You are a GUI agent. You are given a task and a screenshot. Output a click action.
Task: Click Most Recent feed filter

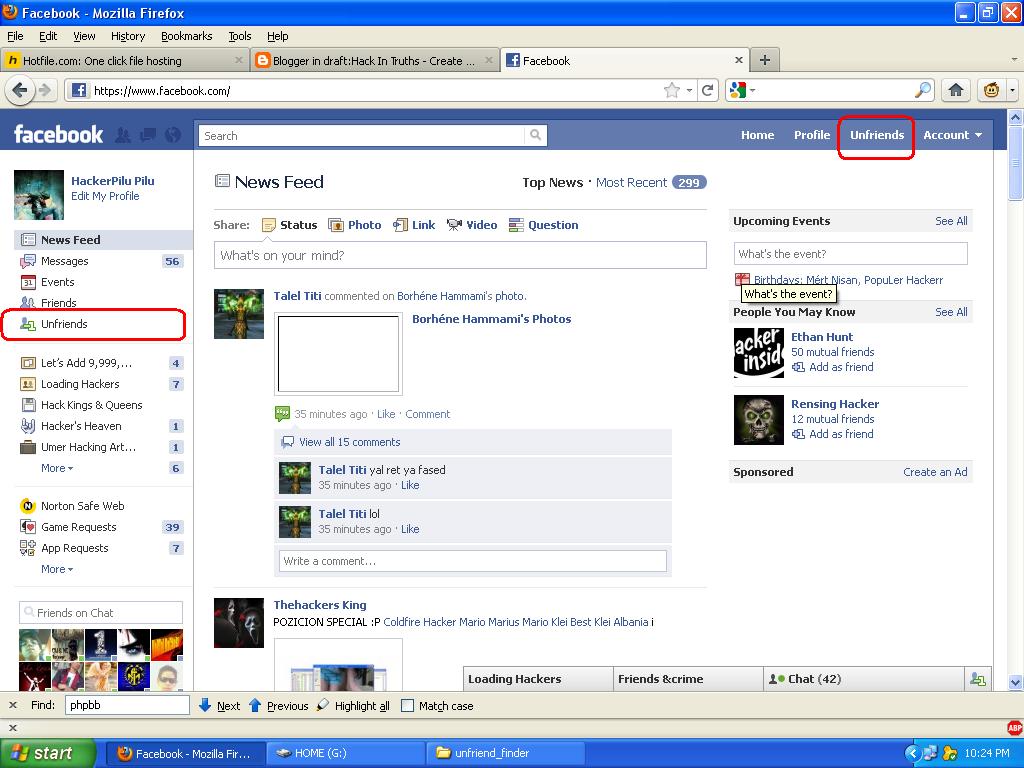(632, 183)
